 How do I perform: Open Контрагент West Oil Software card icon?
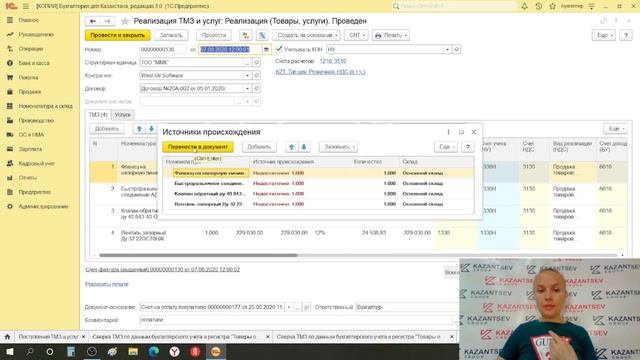256,76
